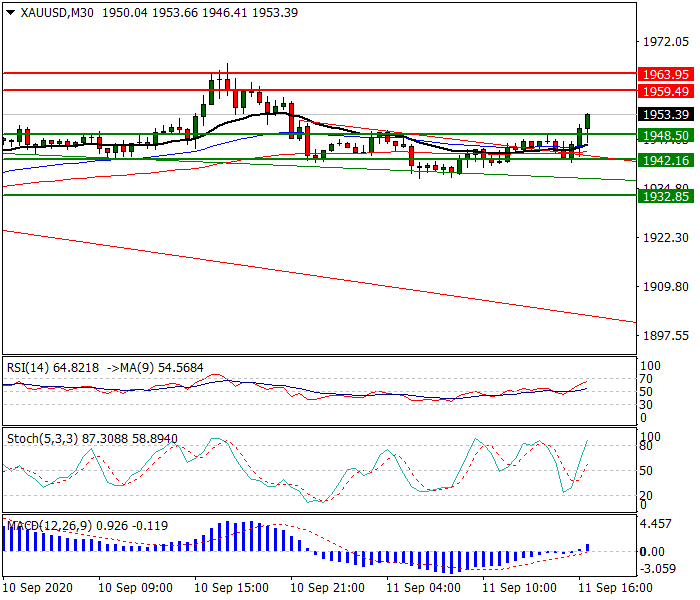Click the 10 Sep 21:00 time label
Image resolution: width=700 pixels, height=600 pixels.
(327, 588)
